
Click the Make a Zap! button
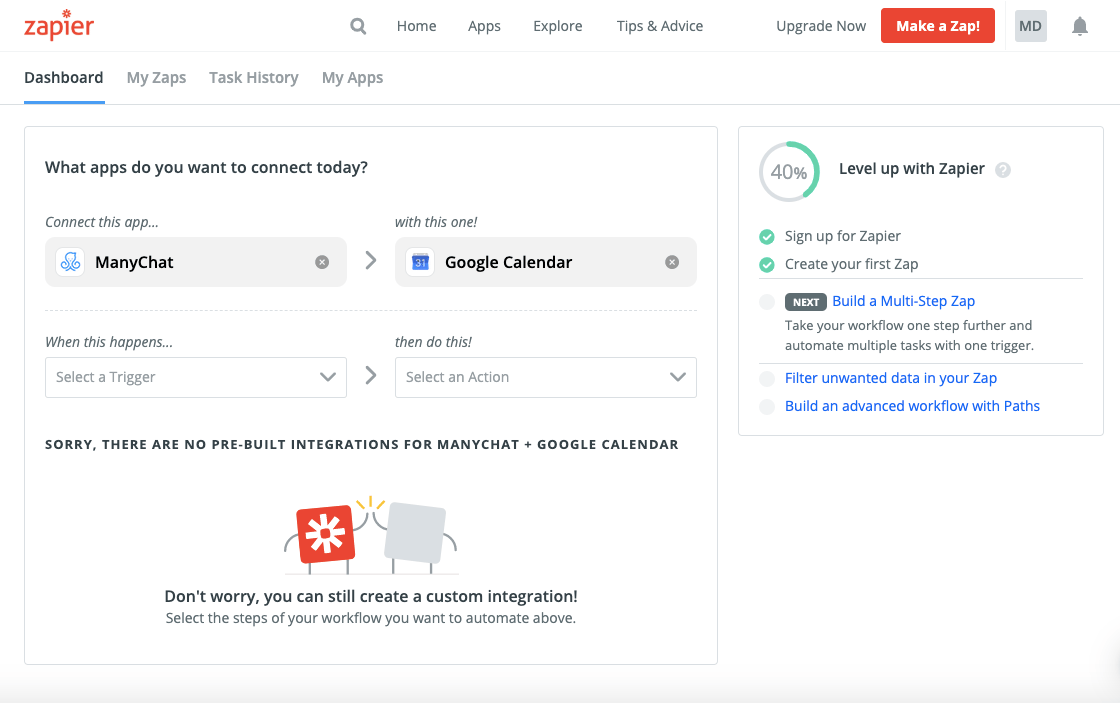pos(938,26)
